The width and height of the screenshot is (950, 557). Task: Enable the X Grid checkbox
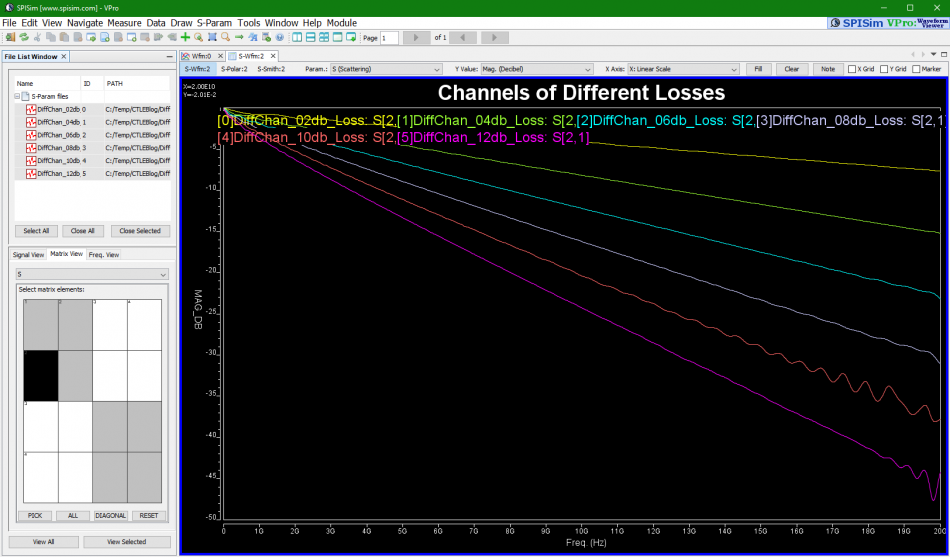[852, 69]
